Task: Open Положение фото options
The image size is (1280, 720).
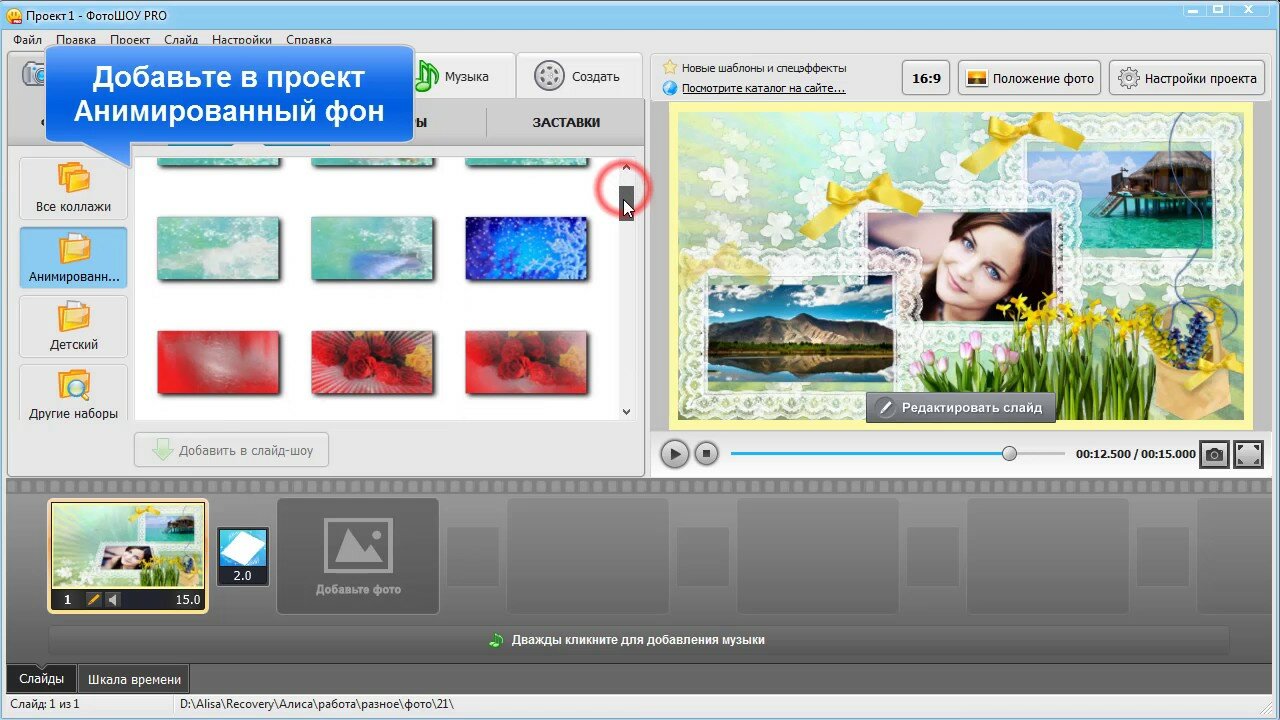Action: coord(1029,78)
